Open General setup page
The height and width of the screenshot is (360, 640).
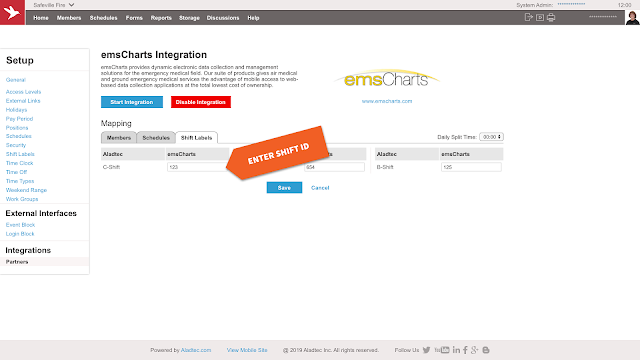click(x=16, y=80)
